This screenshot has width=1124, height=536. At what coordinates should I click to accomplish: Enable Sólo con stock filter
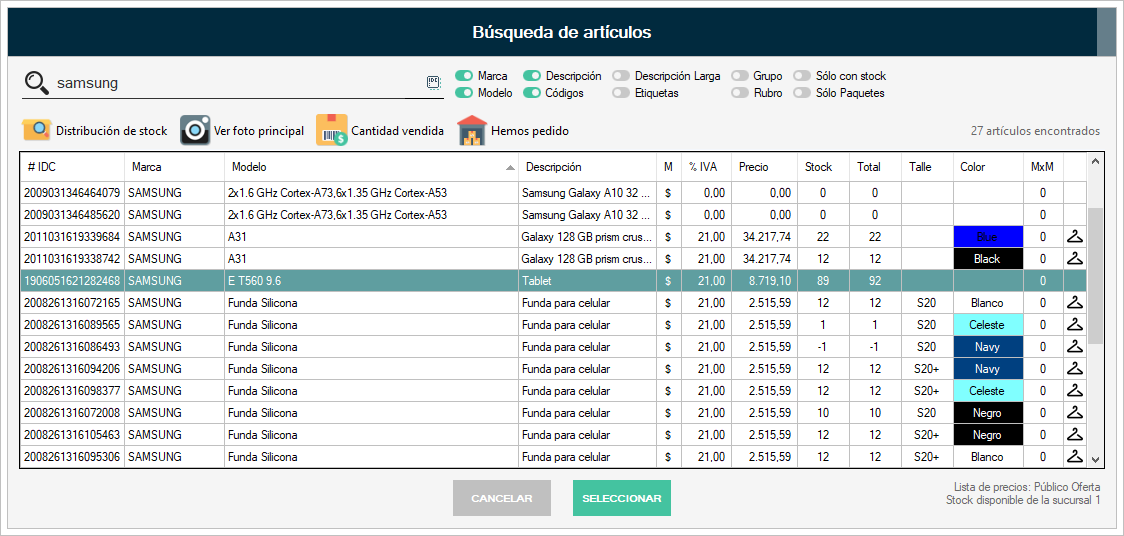803,76
